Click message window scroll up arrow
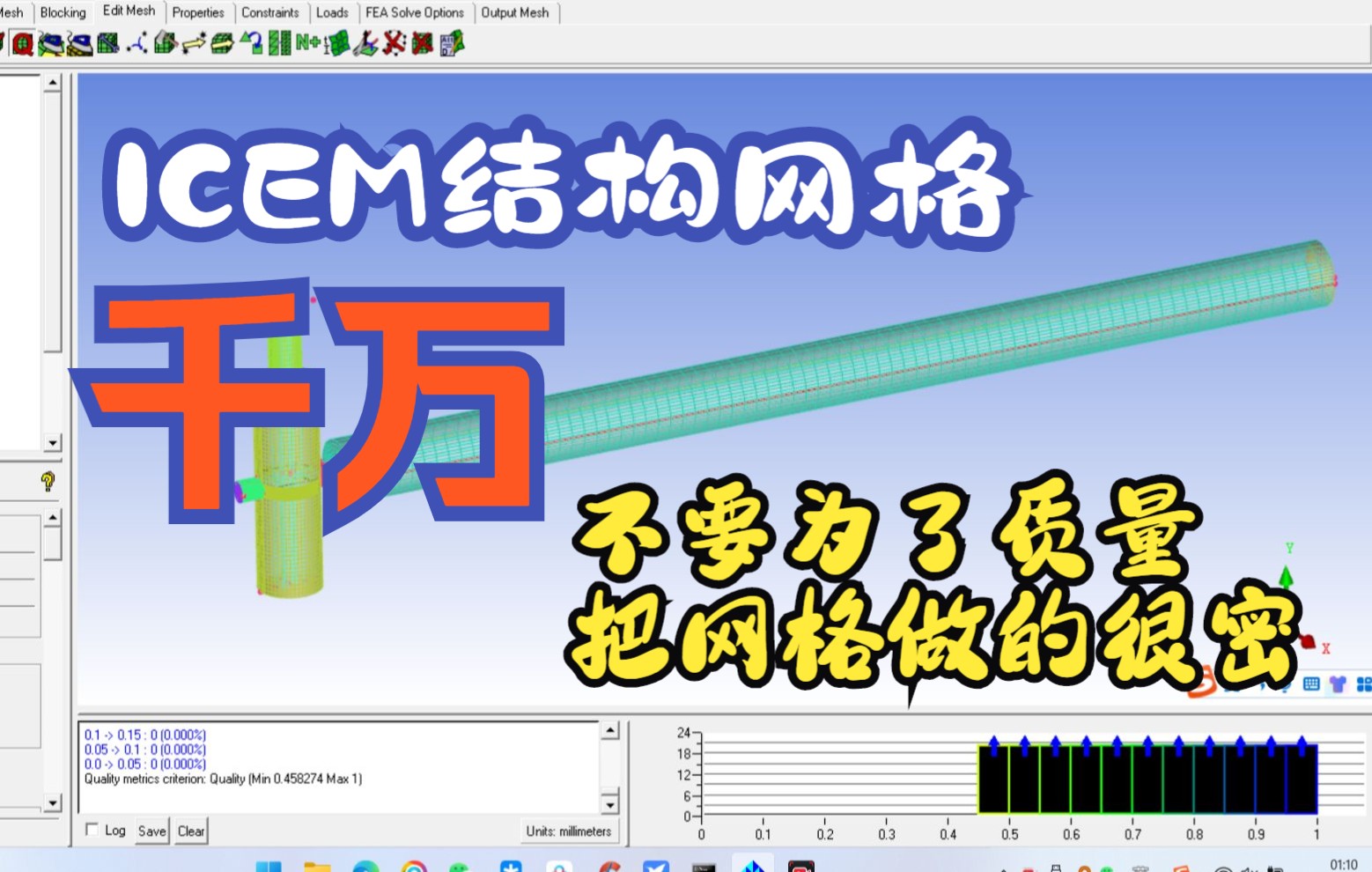This screenshot has height=872, width=1372. (x=610, y=730)
